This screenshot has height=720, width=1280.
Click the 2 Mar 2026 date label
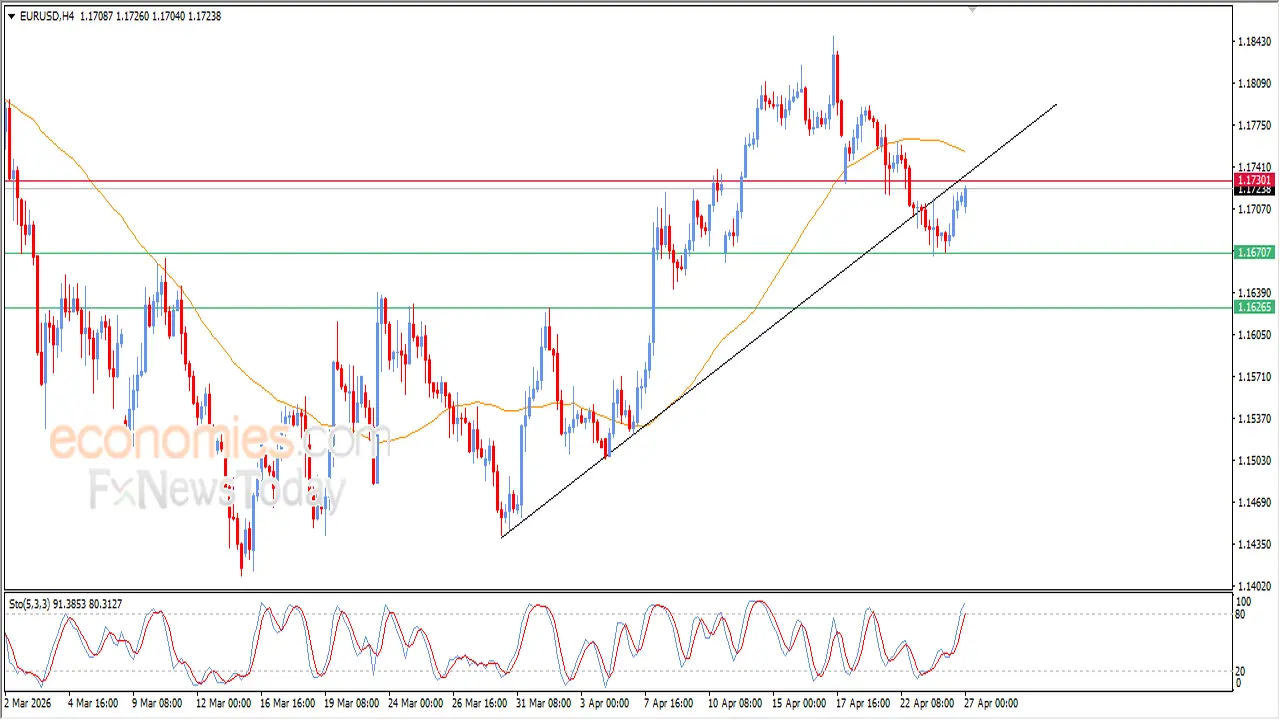(x=31, y=703)
